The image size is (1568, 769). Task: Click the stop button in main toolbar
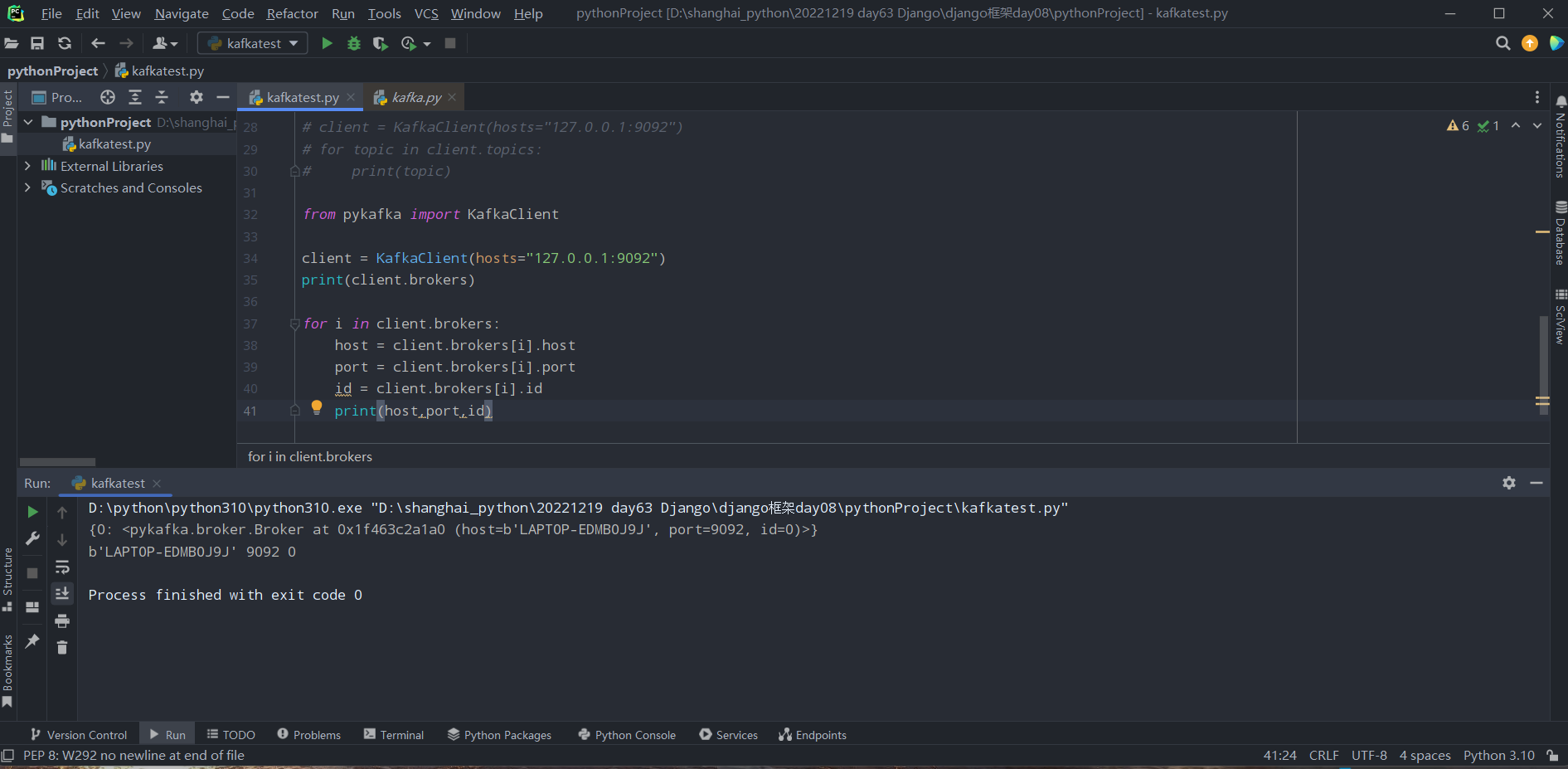tap(450, 43)
